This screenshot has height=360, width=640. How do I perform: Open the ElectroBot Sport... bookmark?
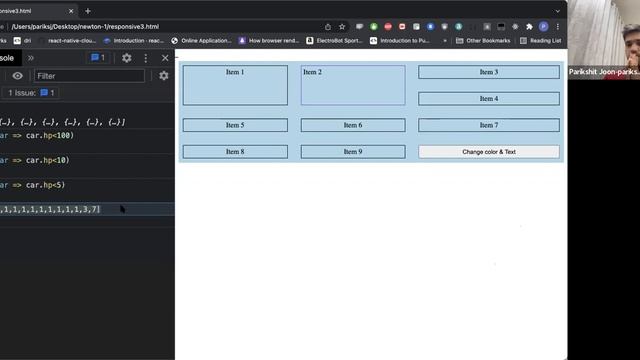coord(334,40)
